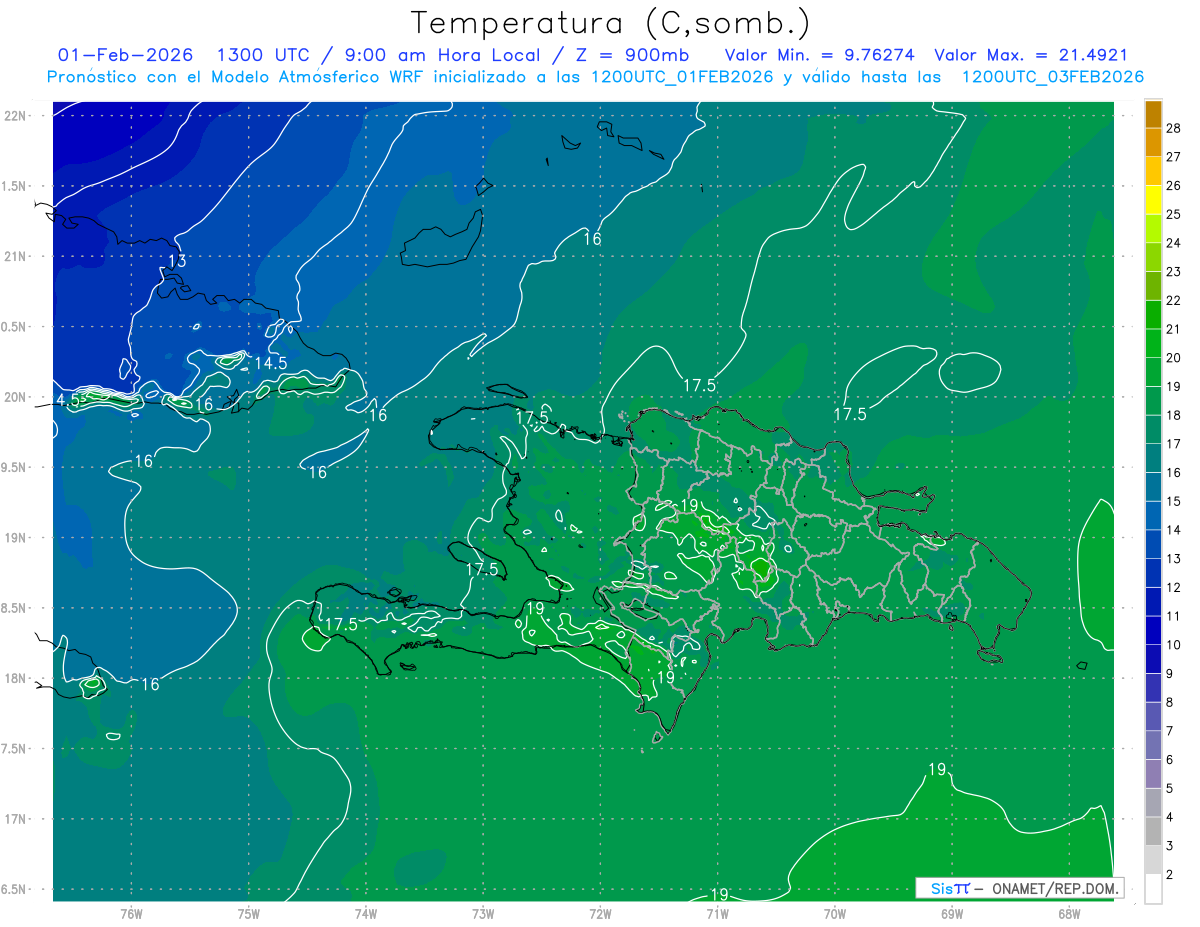Click the blue legend swatch between 14 and 15
1200x927 pixels.
pyautogui.click(x=1153, y=516)
